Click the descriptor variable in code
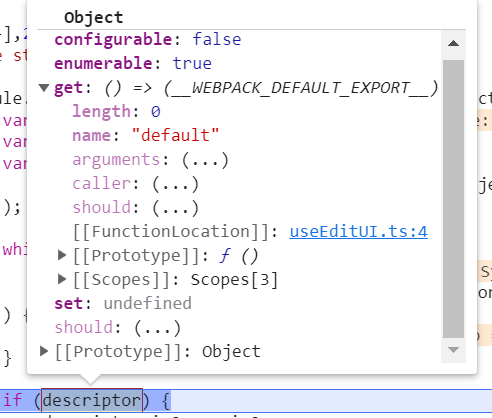Viewport: 492px width, 418px height. click(92, 400)
